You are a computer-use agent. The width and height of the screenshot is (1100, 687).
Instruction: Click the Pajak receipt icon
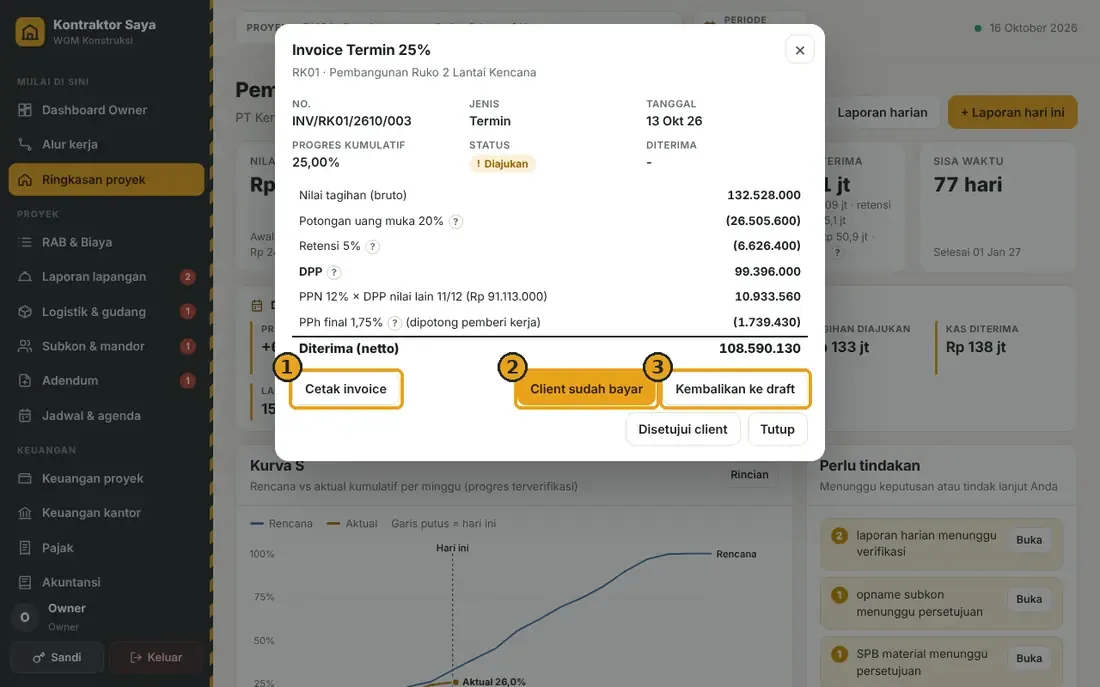coord(25,547)
